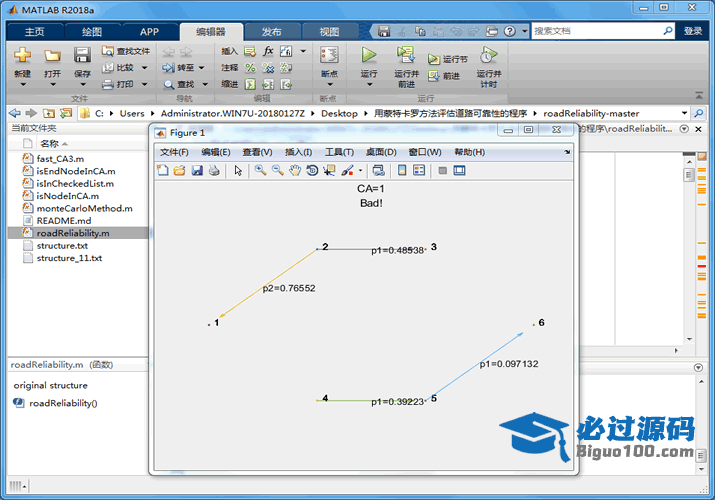Image resolution: width=715 pixels, height=500 pixels.
Task: Open the 转至 (Go To) dropdown arrow
Action: point(202,68)
